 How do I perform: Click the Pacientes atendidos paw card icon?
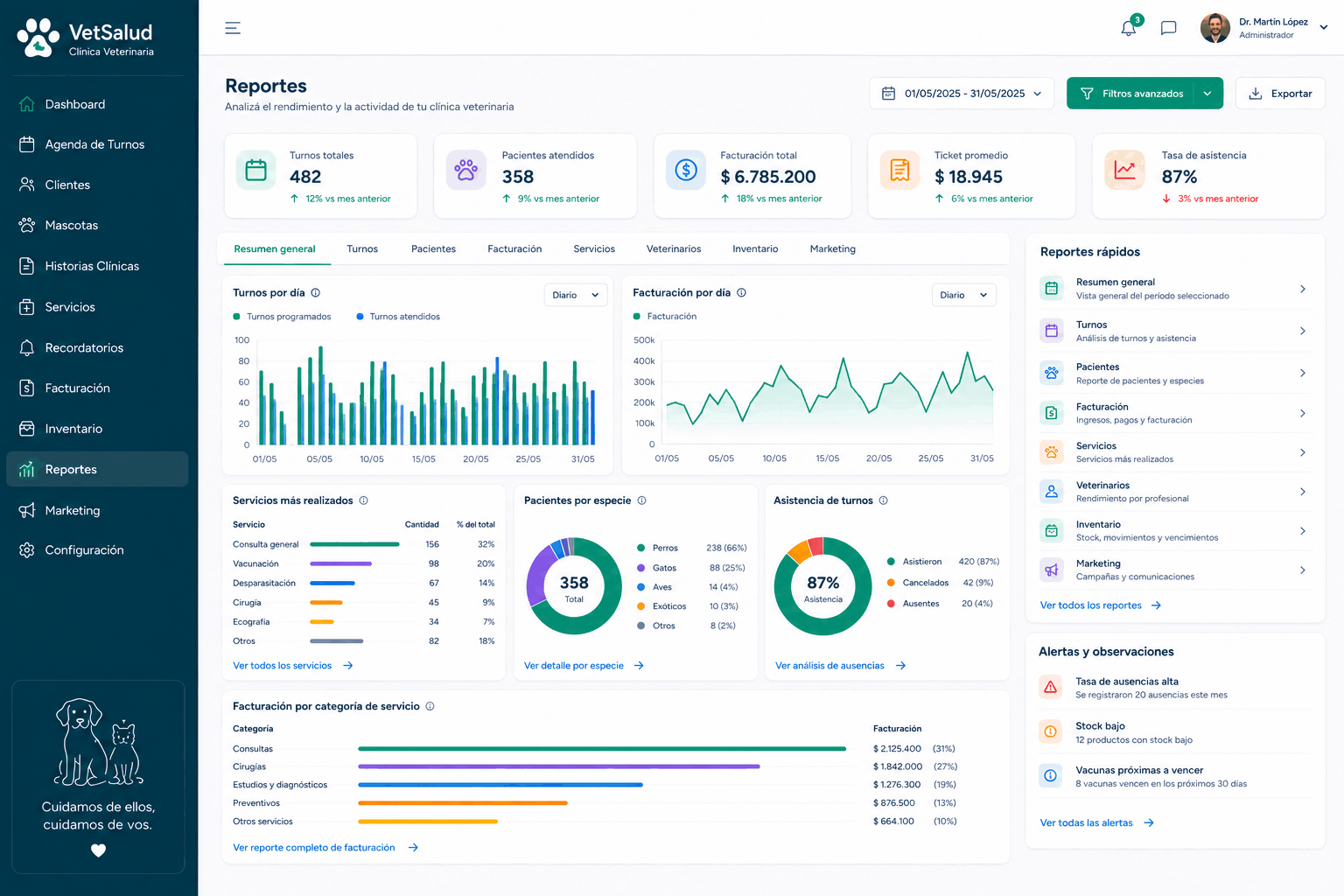(466, 170)
